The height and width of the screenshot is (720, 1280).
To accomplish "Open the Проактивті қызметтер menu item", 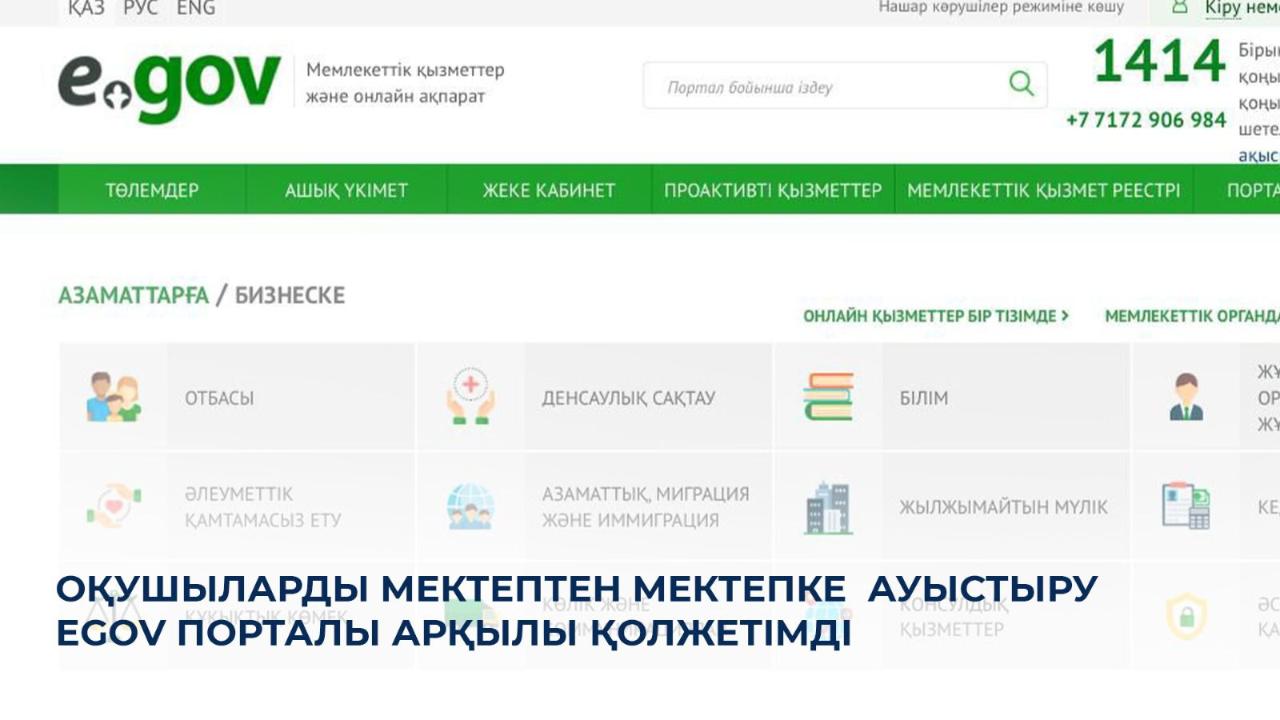I will point(773,190).
